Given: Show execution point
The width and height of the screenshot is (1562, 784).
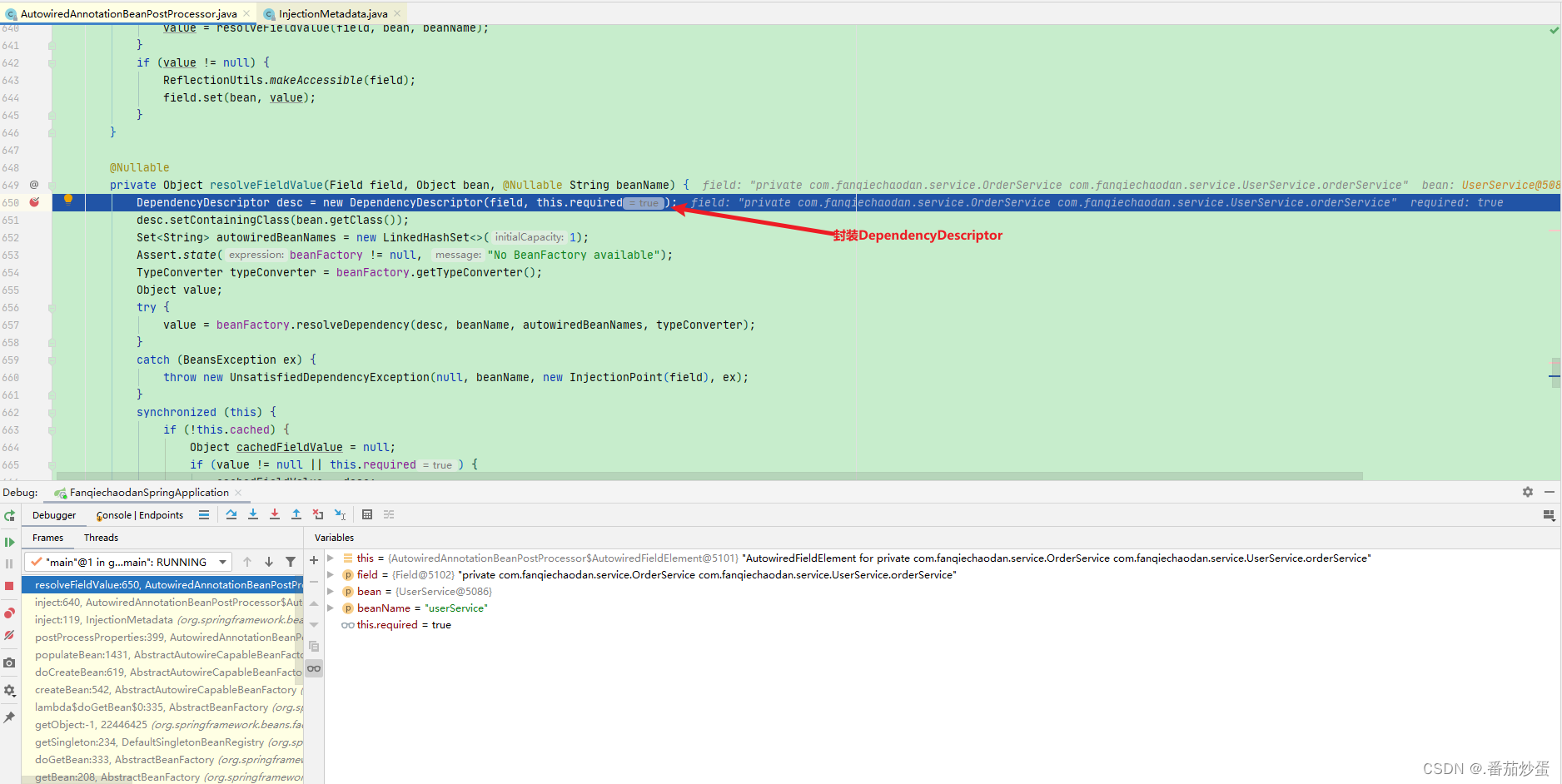Looking at the screenshot, I should click(x=204, y=515).
